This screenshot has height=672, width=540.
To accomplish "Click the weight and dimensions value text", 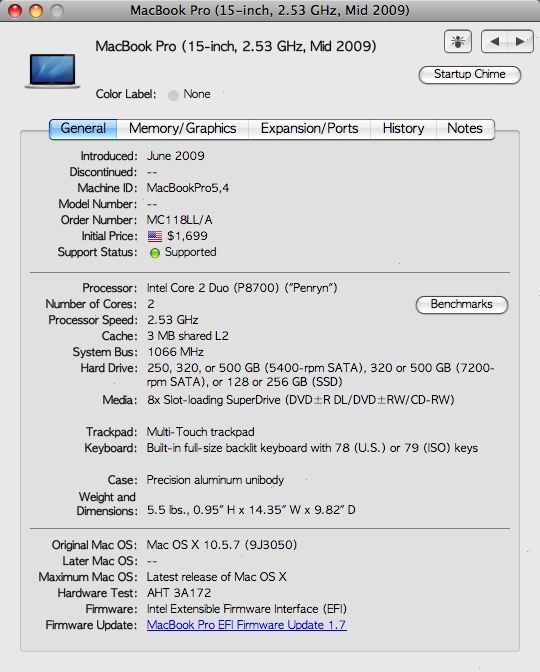I will [x=251, y=510].
